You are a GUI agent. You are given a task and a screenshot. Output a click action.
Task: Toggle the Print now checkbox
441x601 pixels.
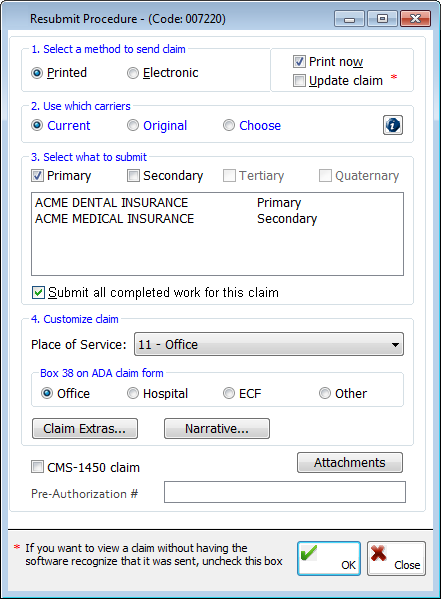(299, 61)
